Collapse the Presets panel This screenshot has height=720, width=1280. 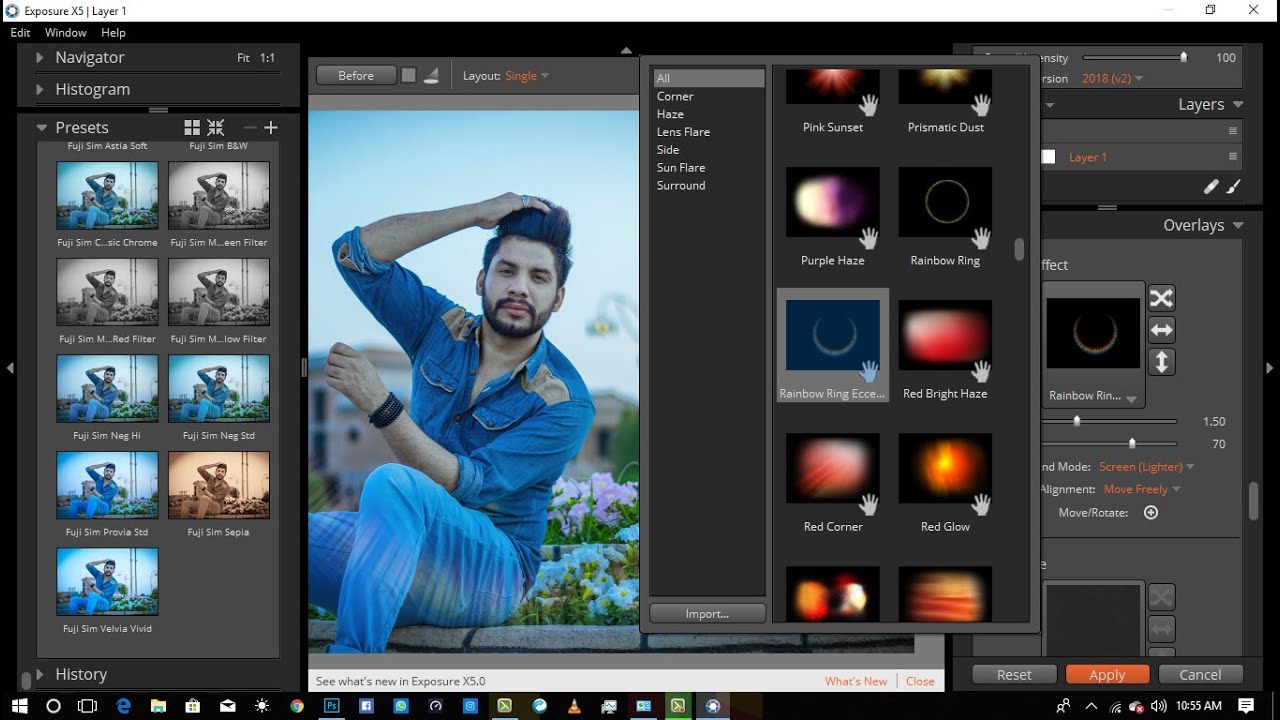42,128
